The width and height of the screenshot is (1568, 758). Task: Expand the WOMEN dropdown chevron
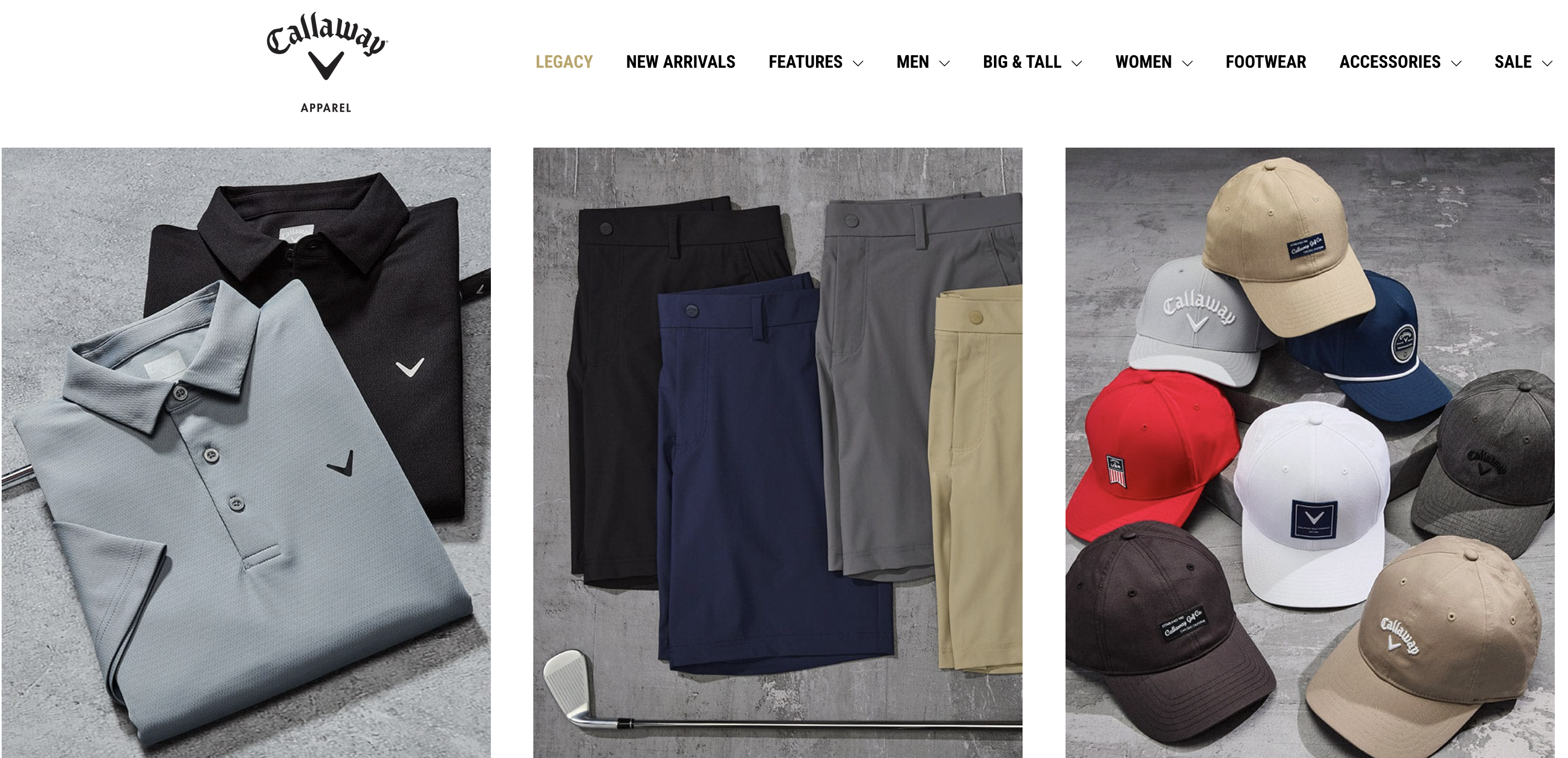click(1187, 63)
